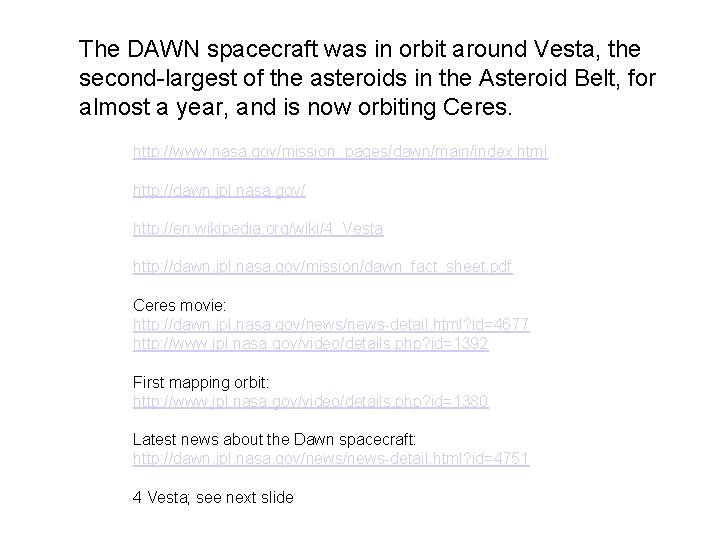
Task: Open the video details link with id=1380
Action: click(x=311, y=401)
